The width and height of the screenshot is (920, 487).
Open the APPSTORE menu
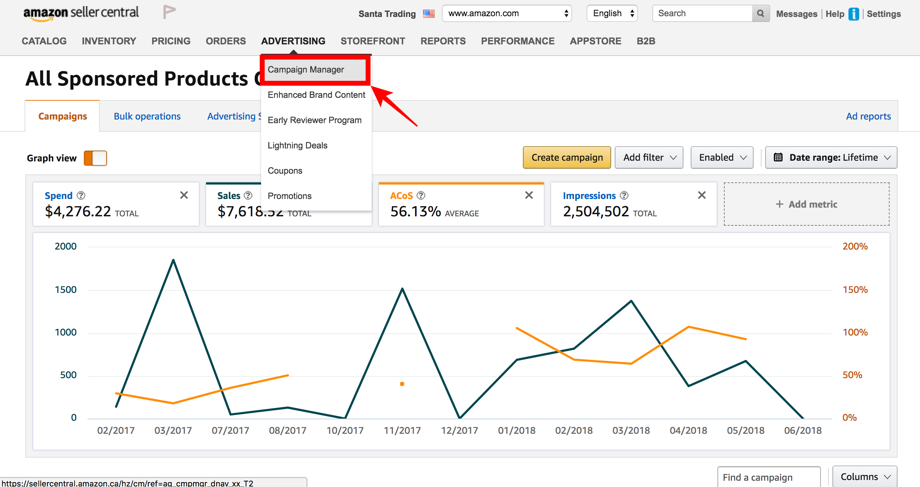[596, 41]
